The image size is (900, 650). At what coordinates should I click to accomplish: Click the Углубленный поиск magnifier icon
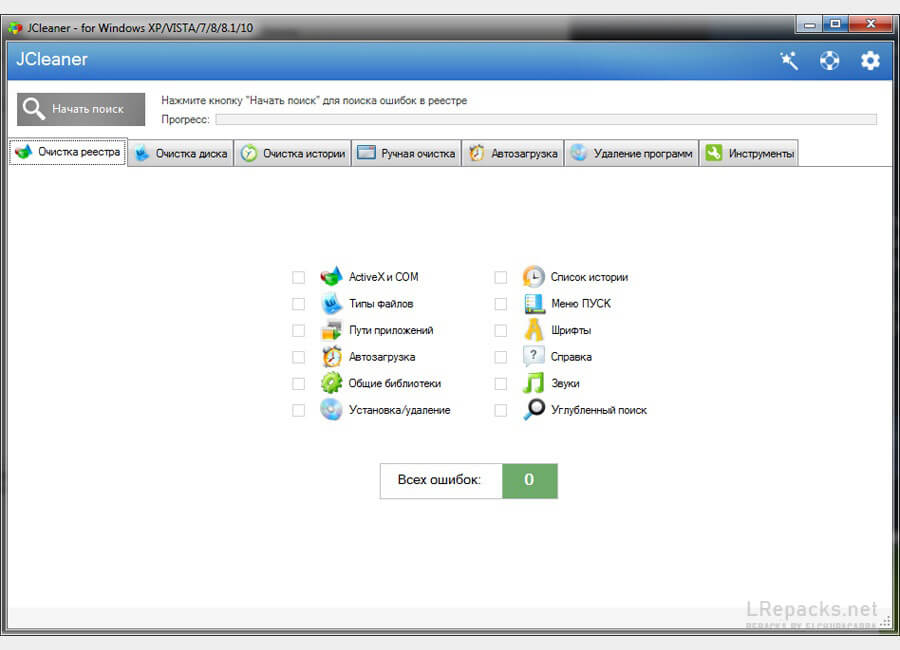[534, 410]
